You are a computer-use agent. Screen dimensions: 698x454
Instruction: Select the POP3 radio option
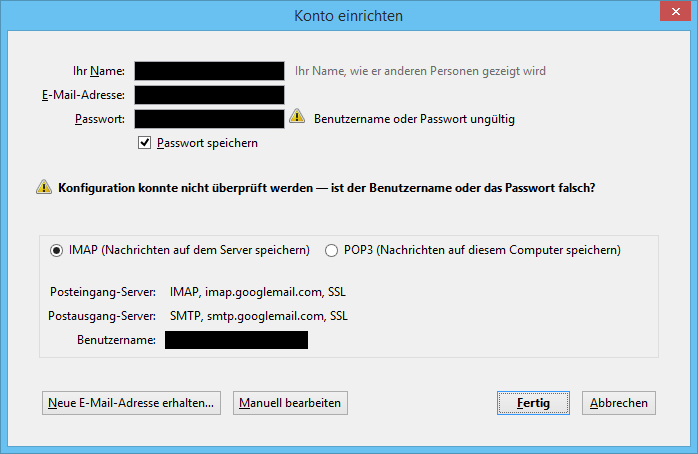click(x=331, y=251)
